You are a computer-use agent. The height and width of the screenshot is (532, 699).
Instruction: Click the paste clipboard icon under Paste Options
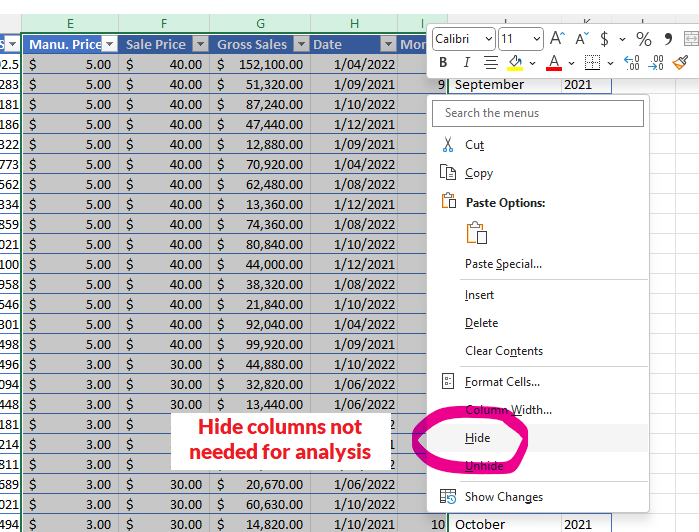click(x=477, y=233)
